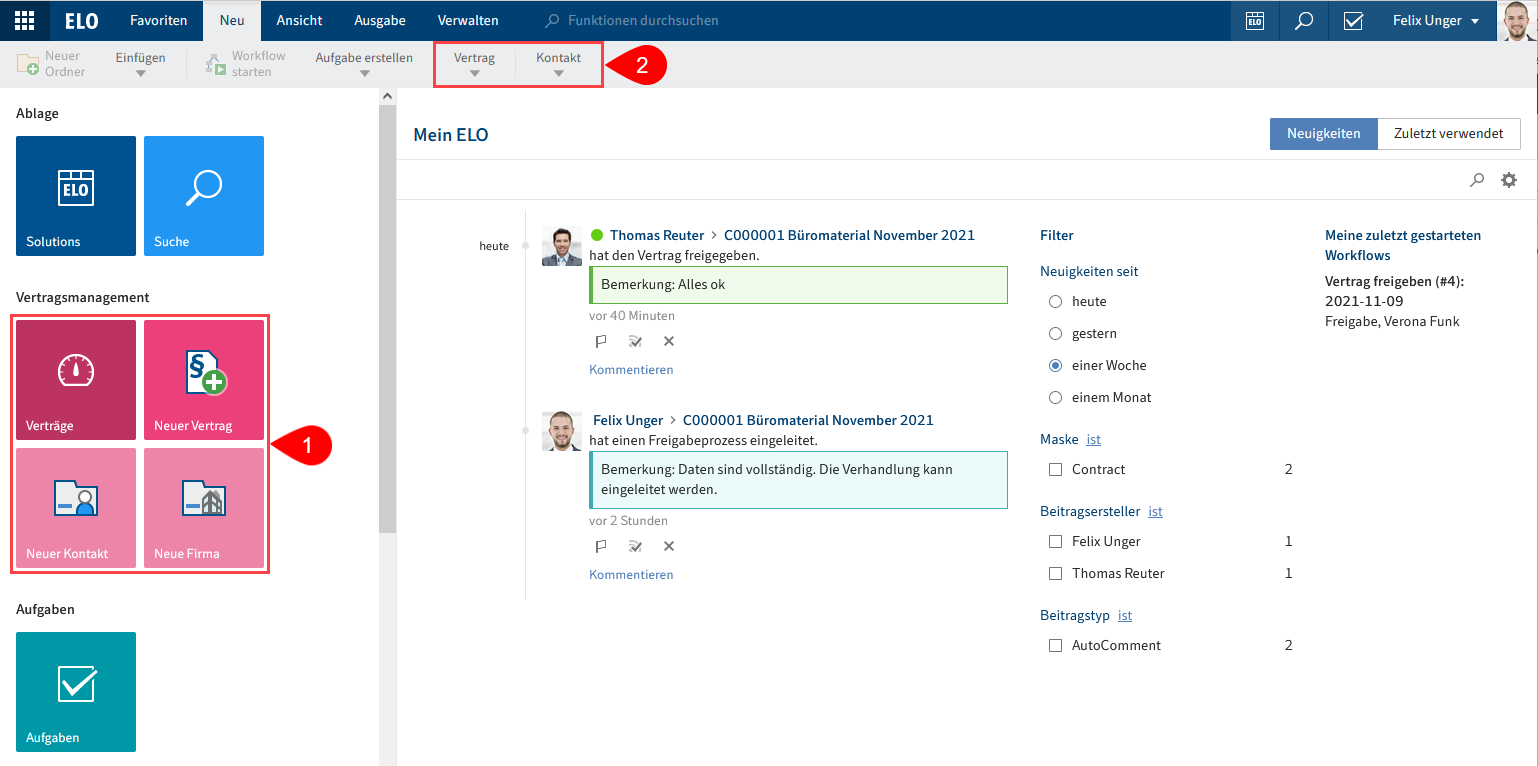This screenshot has width=1538, height=766.
Task: Flag Thomas Reuter's post with flag icon
Action: tap(601, 341)
